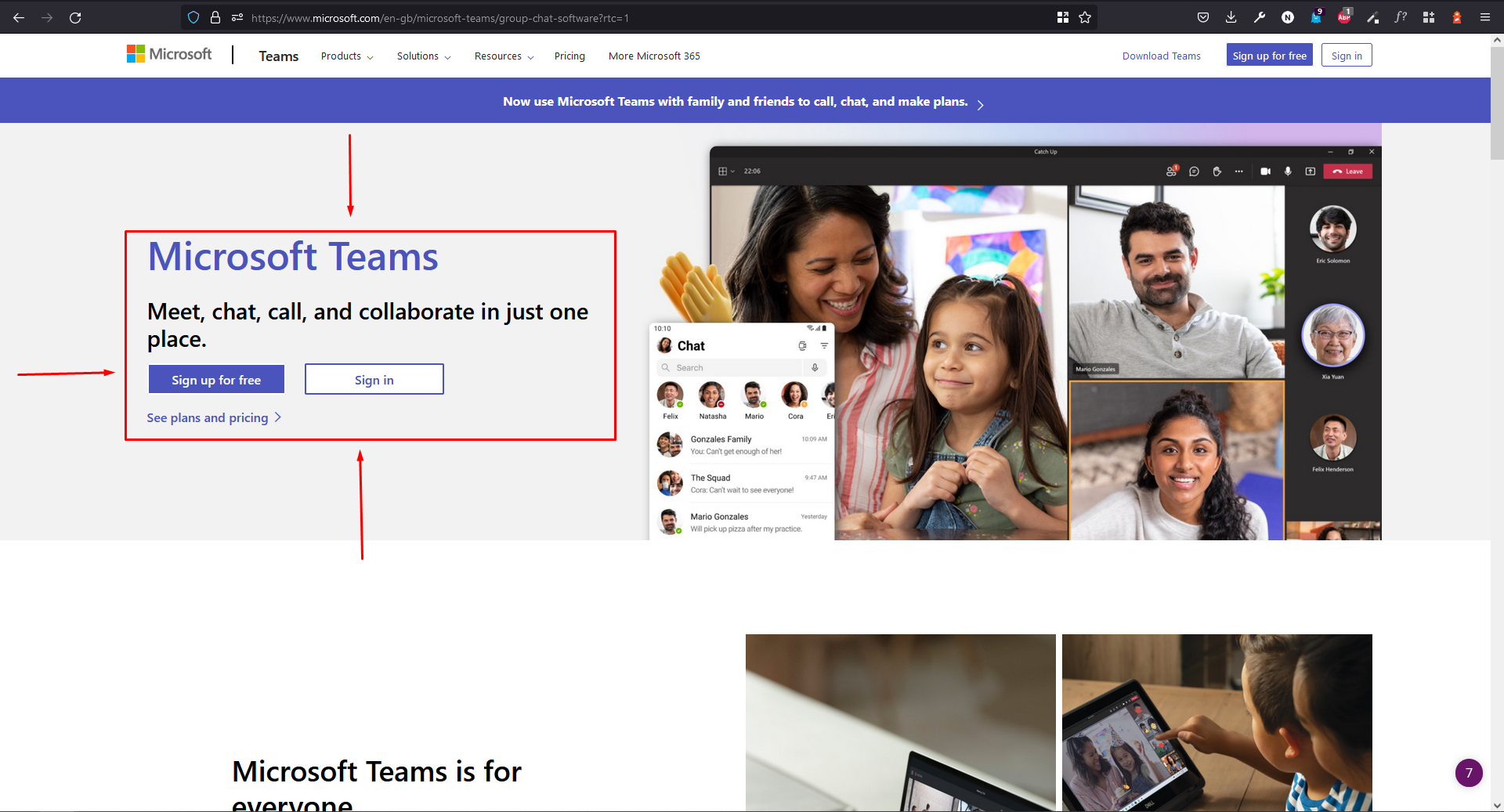Activate the eyedropper color picker extension
This screenshot has height=812, width=1504.
[1372, 17]
